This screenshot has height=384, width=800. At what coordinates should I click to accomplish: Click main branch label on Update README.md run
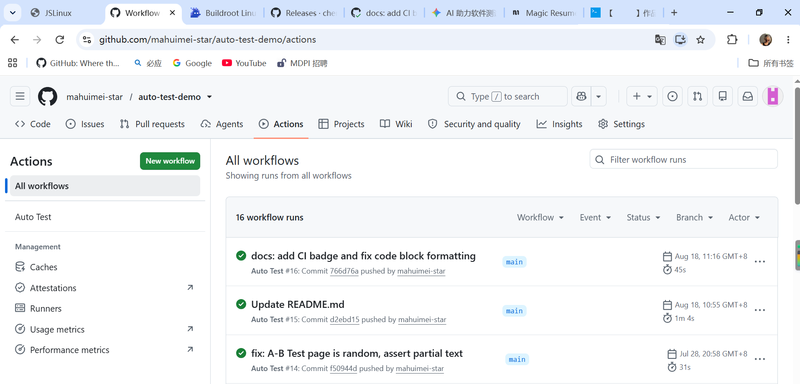coord(514,311)
